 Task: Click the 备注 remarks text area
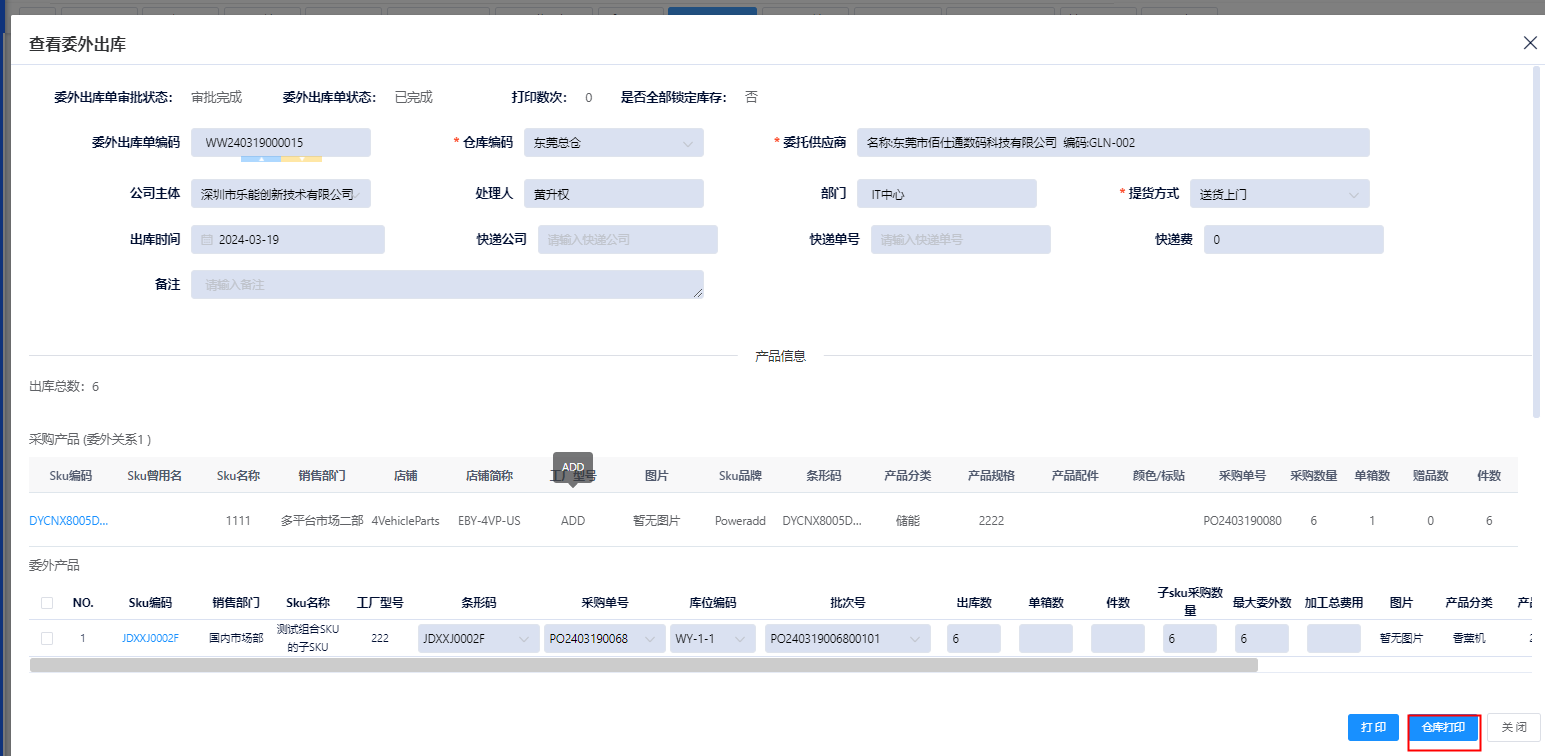(x=447, y=284)
